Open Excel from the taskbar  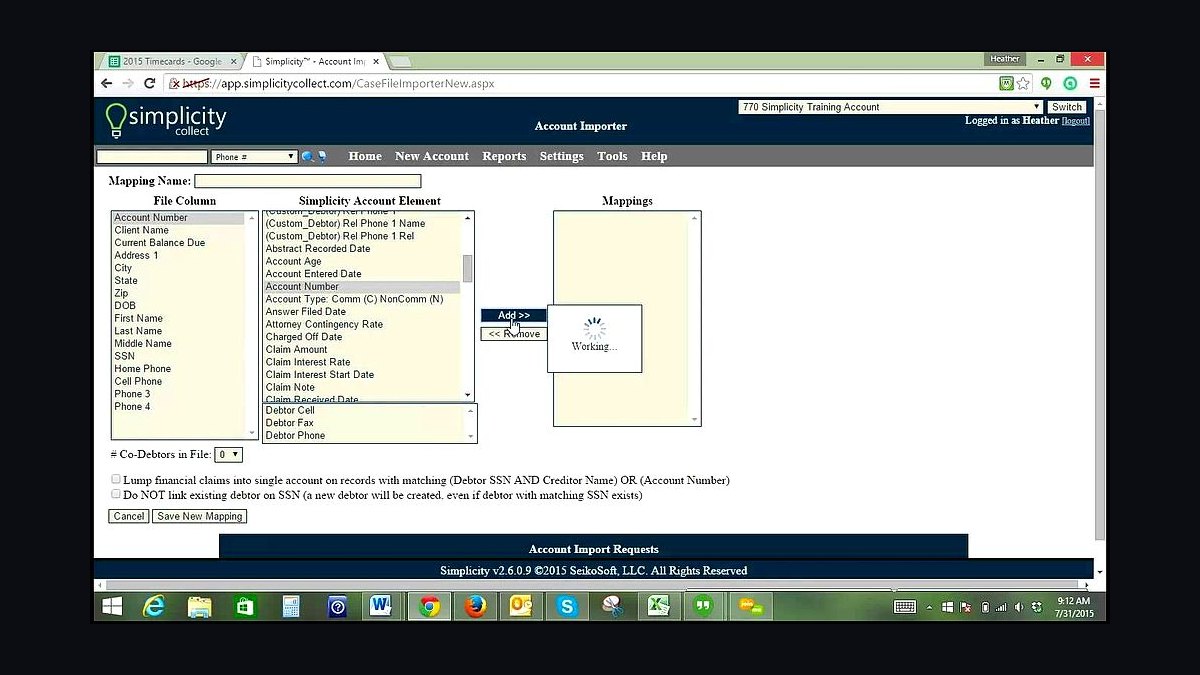point(658,606)
